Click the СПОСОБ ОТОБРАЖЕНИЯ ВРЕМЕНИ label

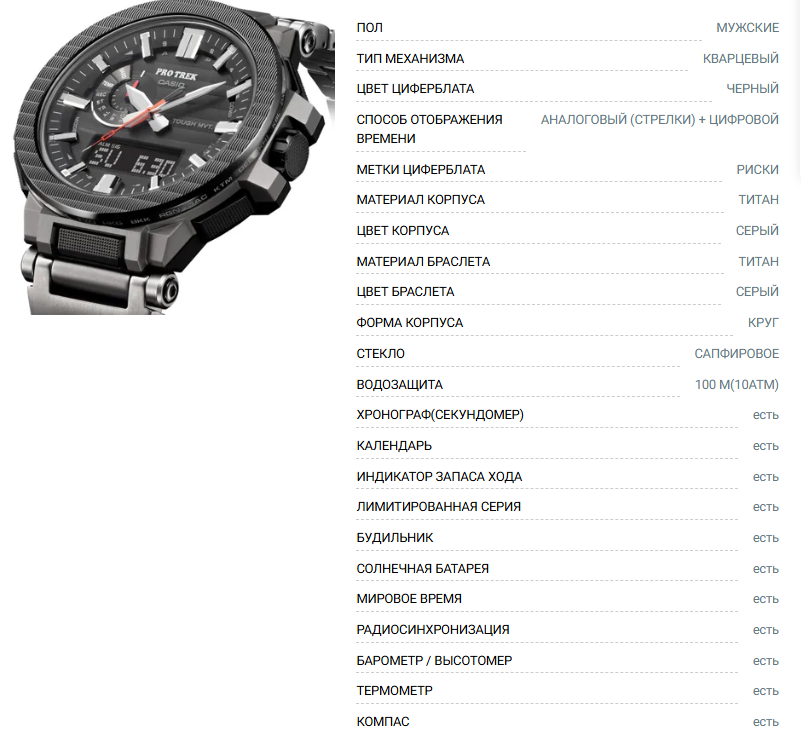pos(430,129)
